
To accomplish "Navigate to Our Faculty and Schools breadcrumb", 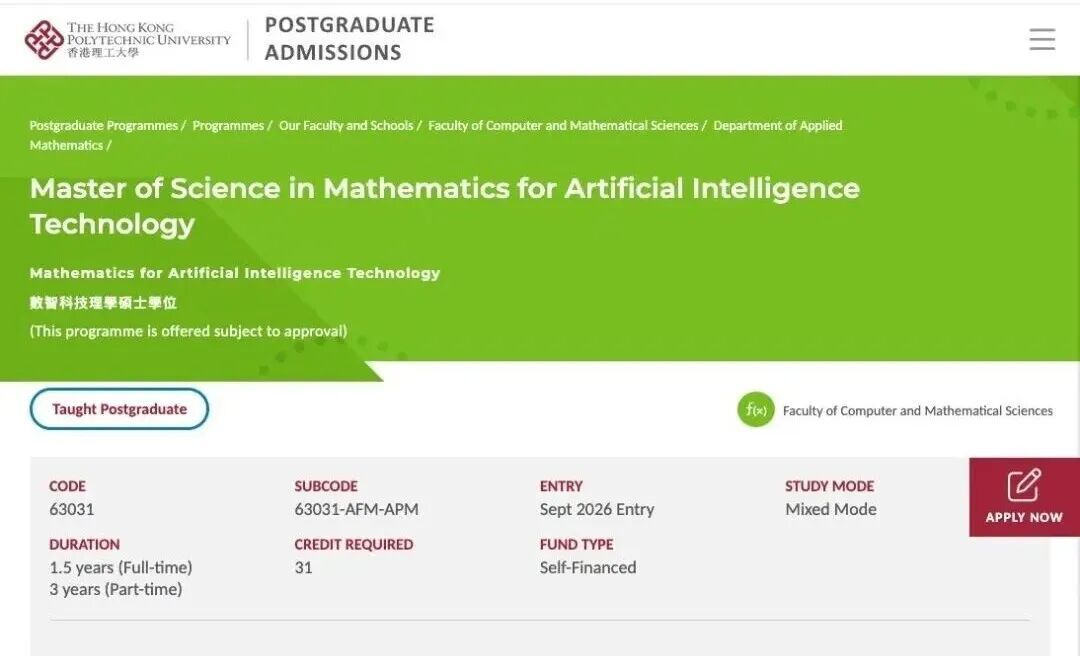I will 345,126.
